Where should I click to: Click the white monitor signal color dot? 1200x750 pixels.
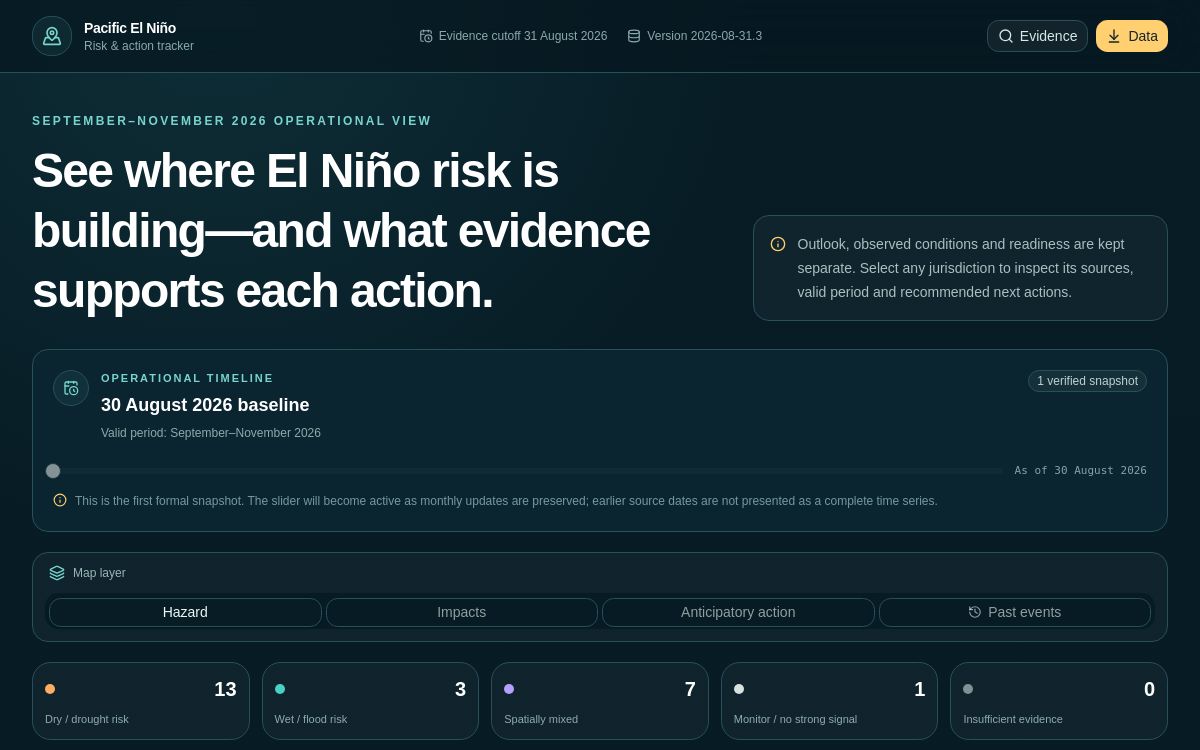pos(739,689)
